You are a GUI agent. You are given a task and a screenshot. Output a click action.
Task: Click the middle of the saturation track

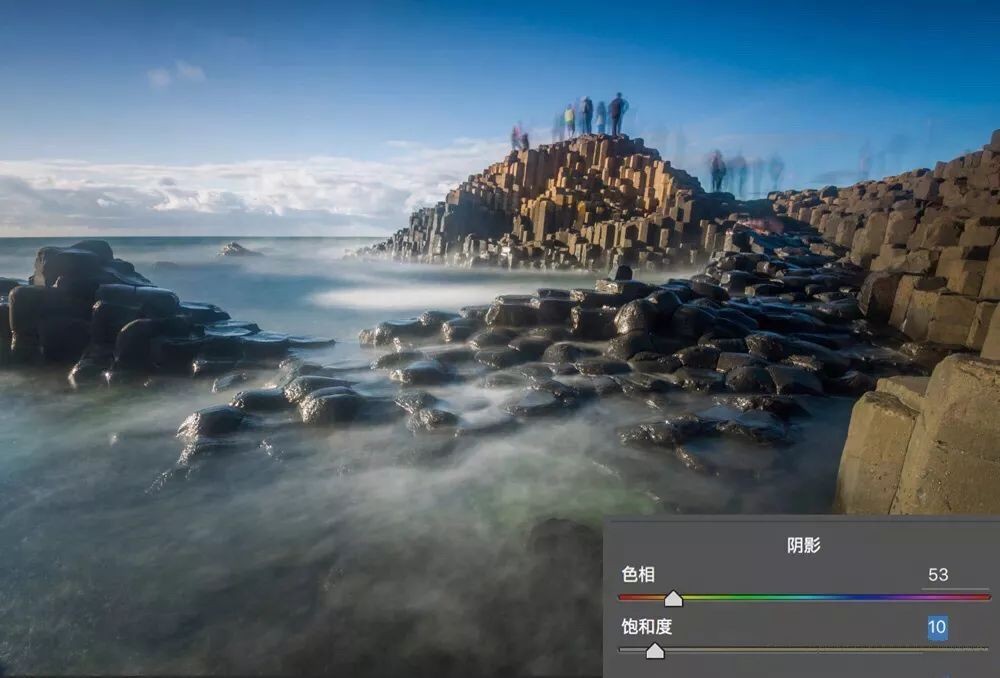tap(804, 649)
